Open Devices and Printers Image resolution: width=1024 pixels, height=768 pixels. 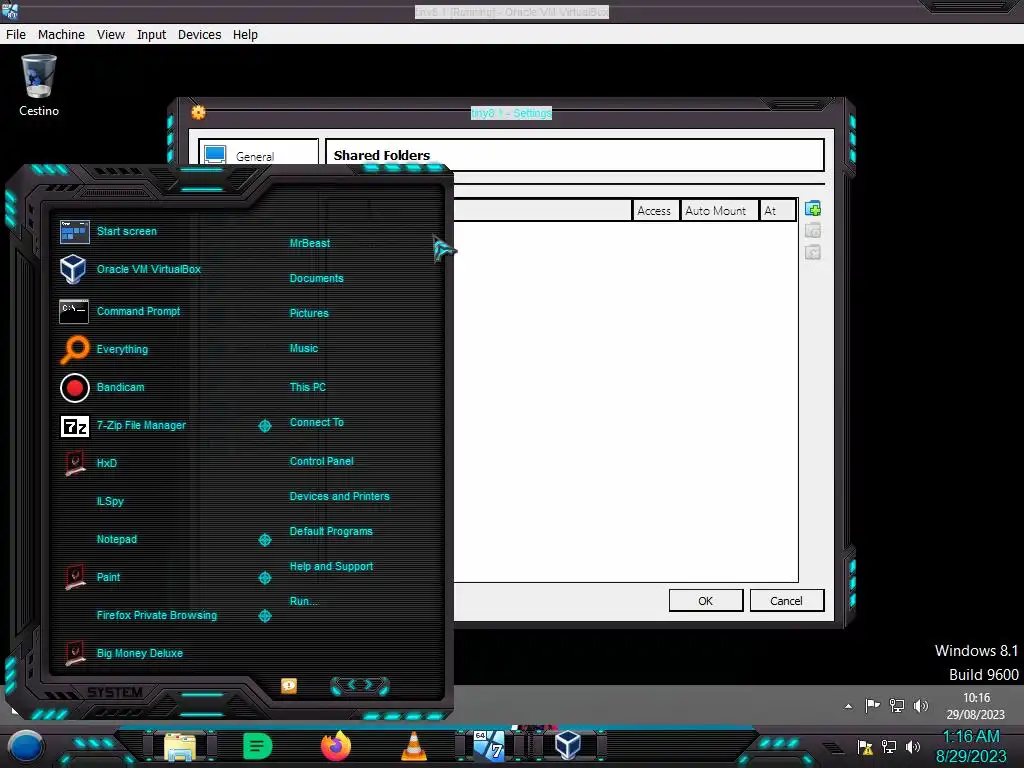(x=340, y=496)
